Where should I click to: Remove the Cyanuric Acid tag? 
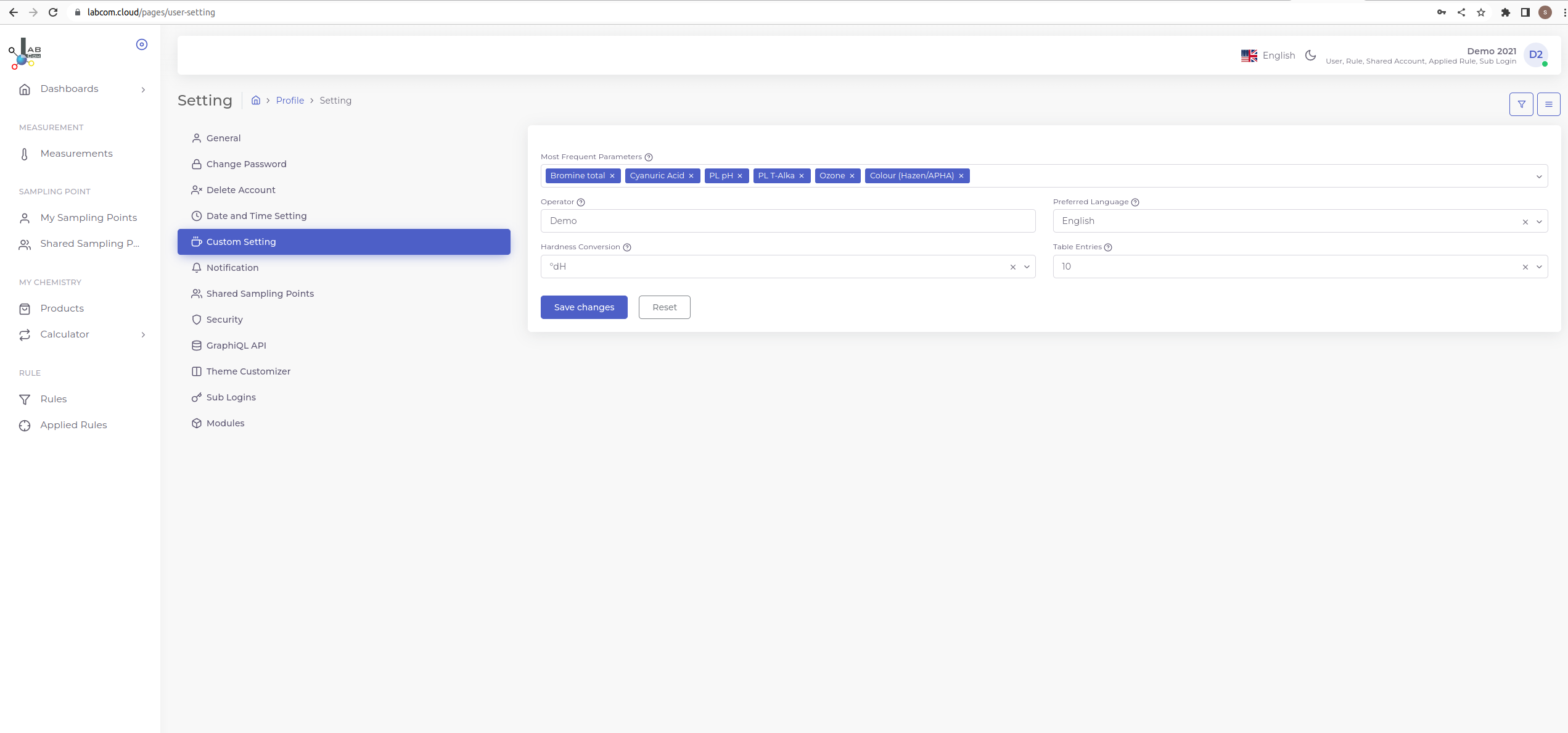(691, 176)
